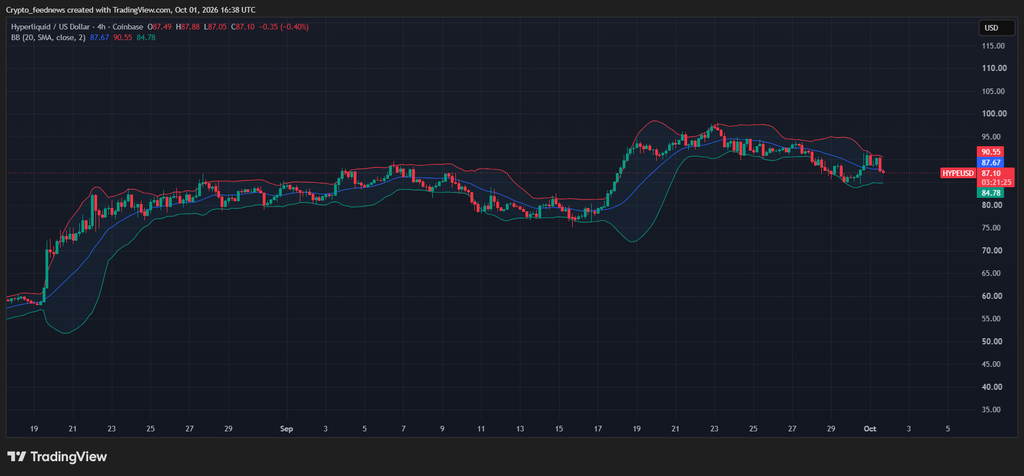Click the 50.00 price axis label
1024x476 pixels.
tap(992, 341)
